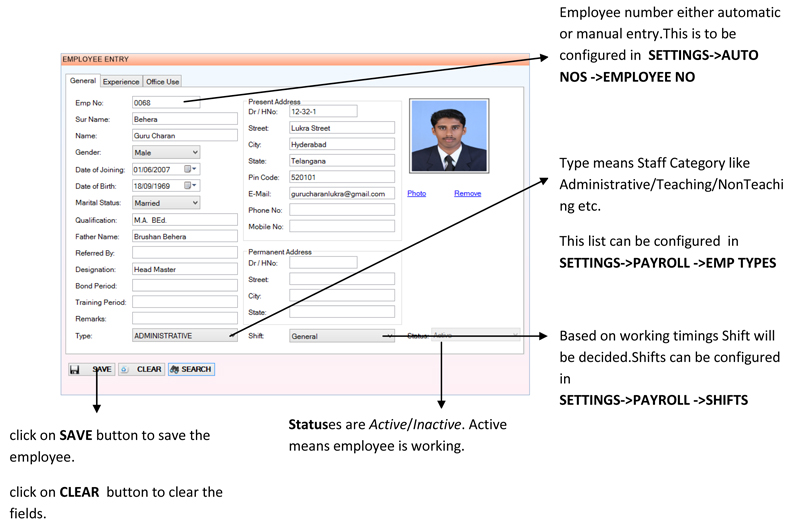Switch to the Experience tab

(121, 82)
